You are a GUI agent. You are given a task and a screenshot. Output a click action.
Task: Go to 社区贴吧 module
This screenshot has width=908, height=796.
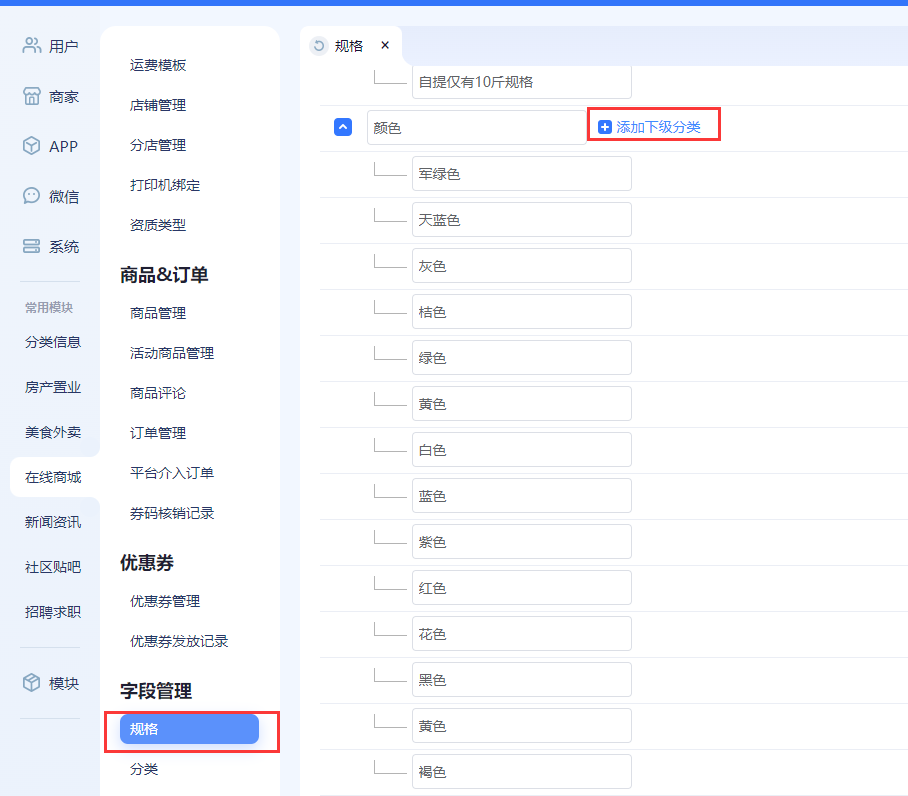(x=53, y=567)
